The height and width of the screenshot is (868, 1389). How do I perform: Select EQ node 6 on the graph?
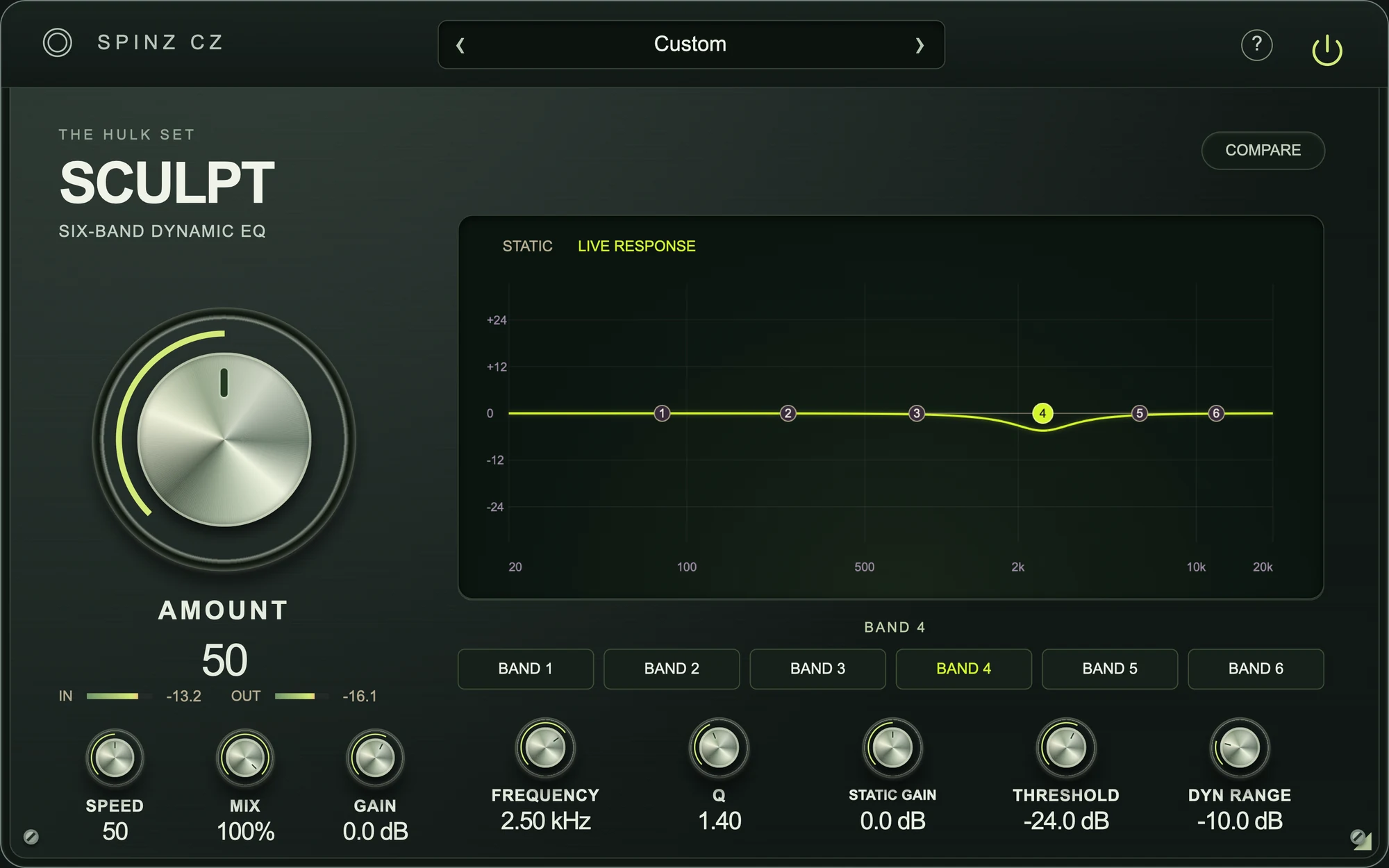tap(1216, 413)
